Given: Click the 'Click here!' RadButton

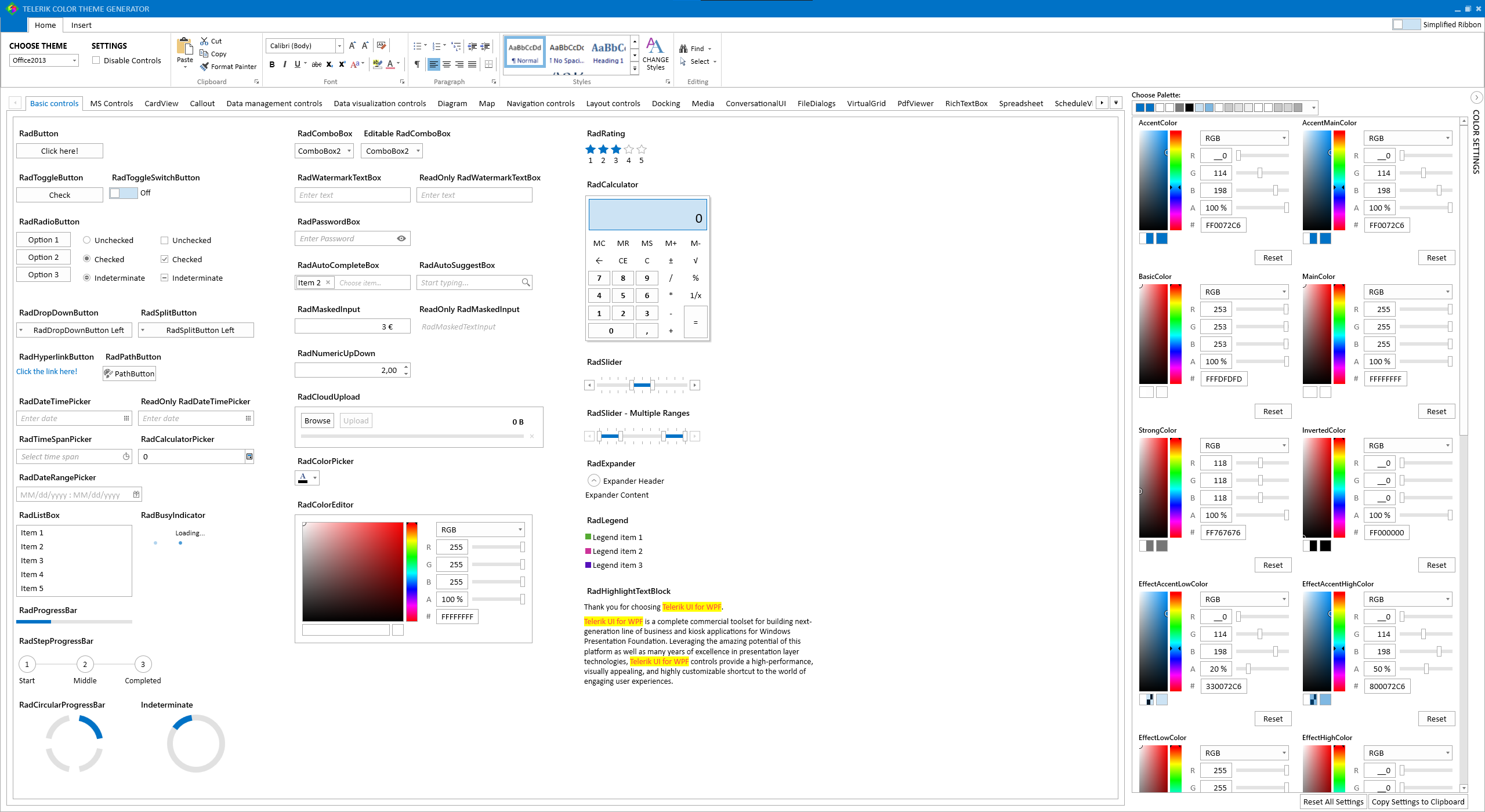Looking at the screenshot, I should [x=60, y=151].
